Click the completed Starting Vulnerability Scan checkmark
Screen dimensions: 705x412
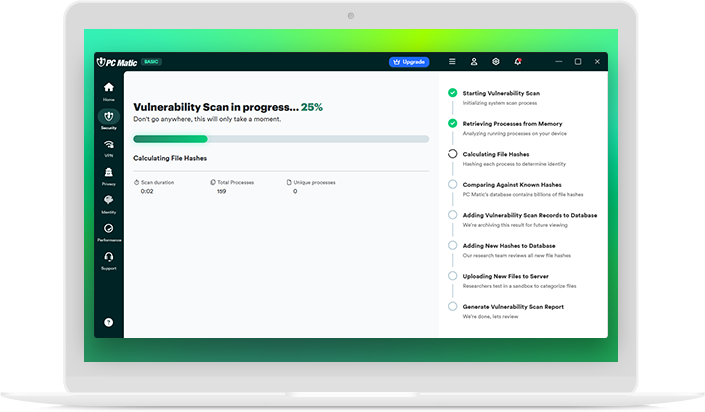[452, 93]
